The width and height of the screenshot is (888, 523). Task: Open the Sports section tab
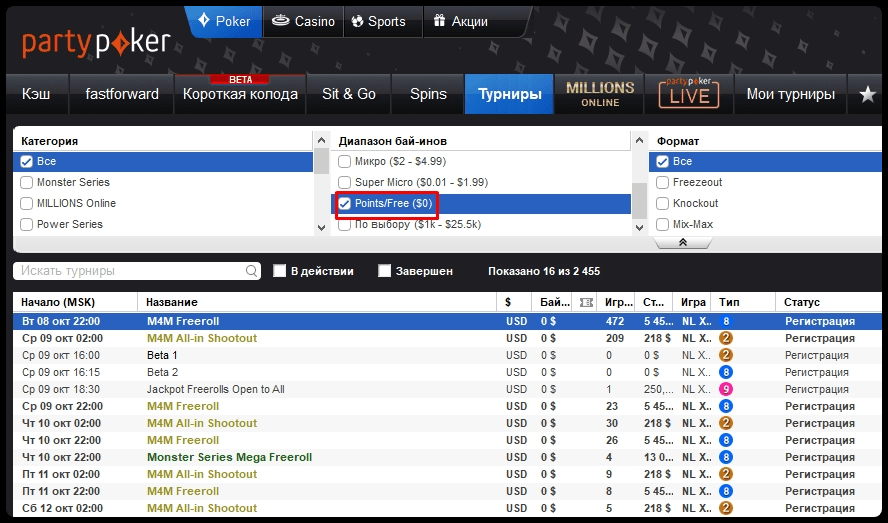click(383, 22)
